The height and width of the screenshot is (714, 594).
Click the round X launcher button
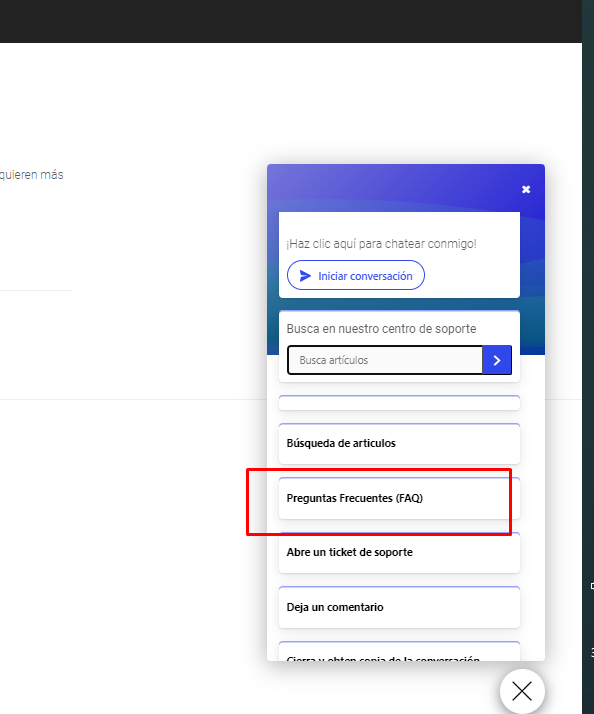tap(522, 691)
